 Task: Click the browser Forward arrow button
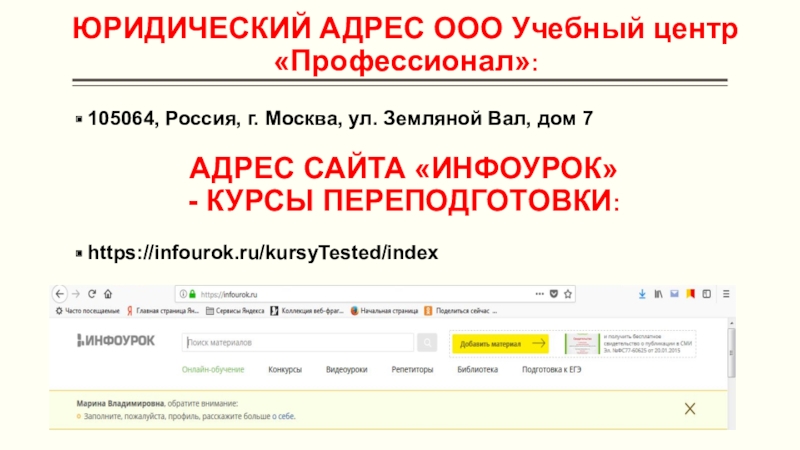click(76, 294)
